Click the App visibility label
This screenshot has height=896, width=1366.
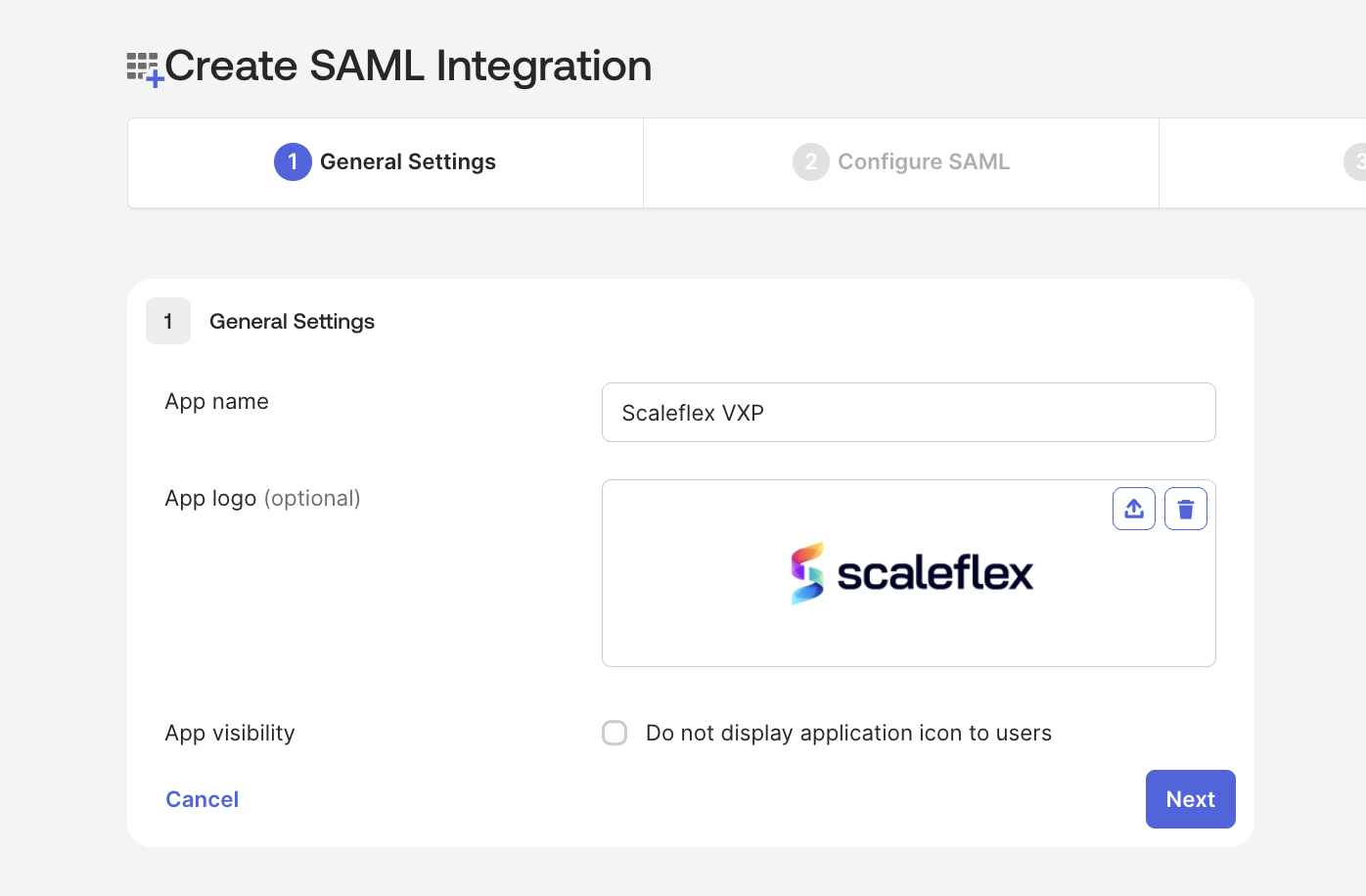coord(230,734)
